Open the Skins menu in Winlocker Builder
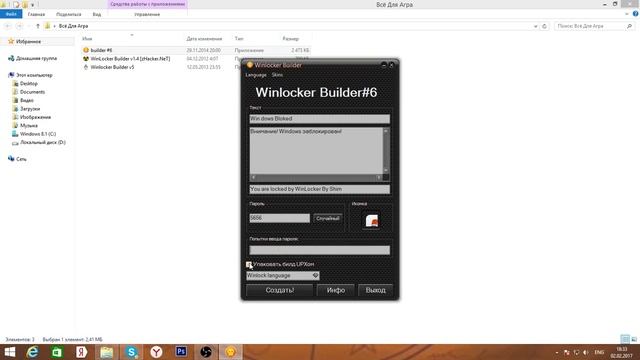The height and width of the screenshot is (360, 640). [x=277, y=75]
